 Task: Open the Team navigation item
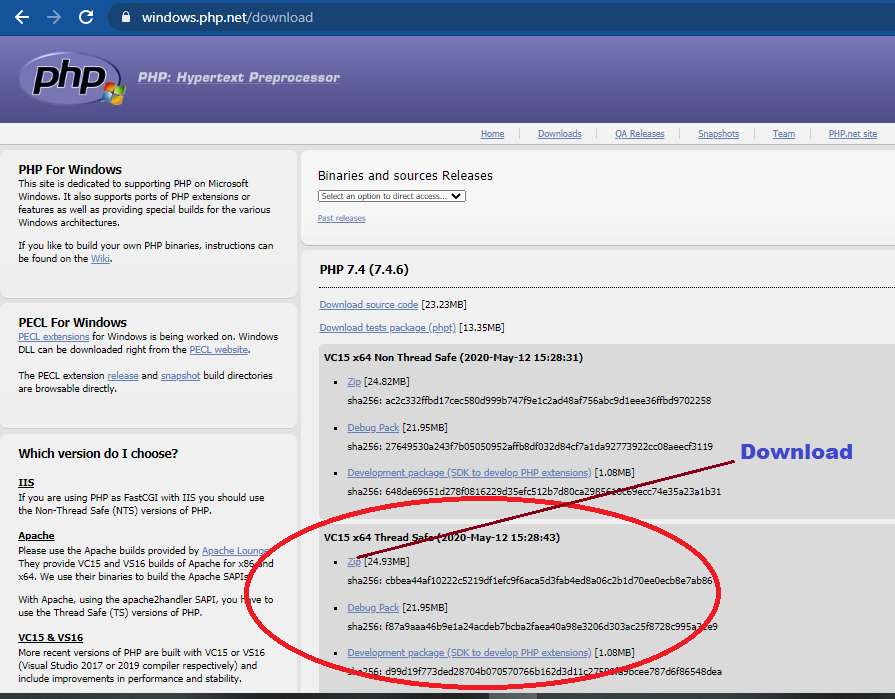tap(784, 134)
